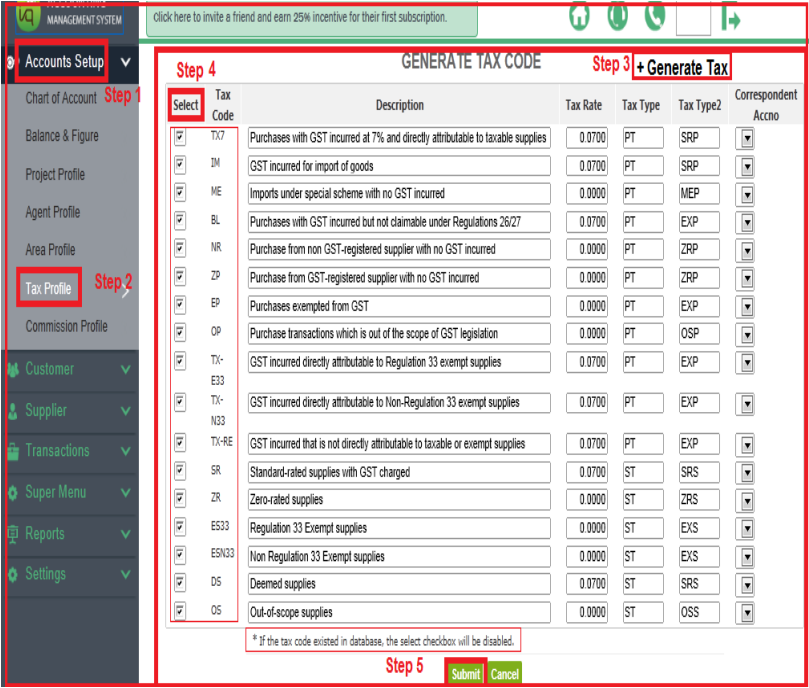This screenshot has height=688, width=809.
Task: Toggle the checkbox for tax code TX7
Action: [x=180, y=136]
